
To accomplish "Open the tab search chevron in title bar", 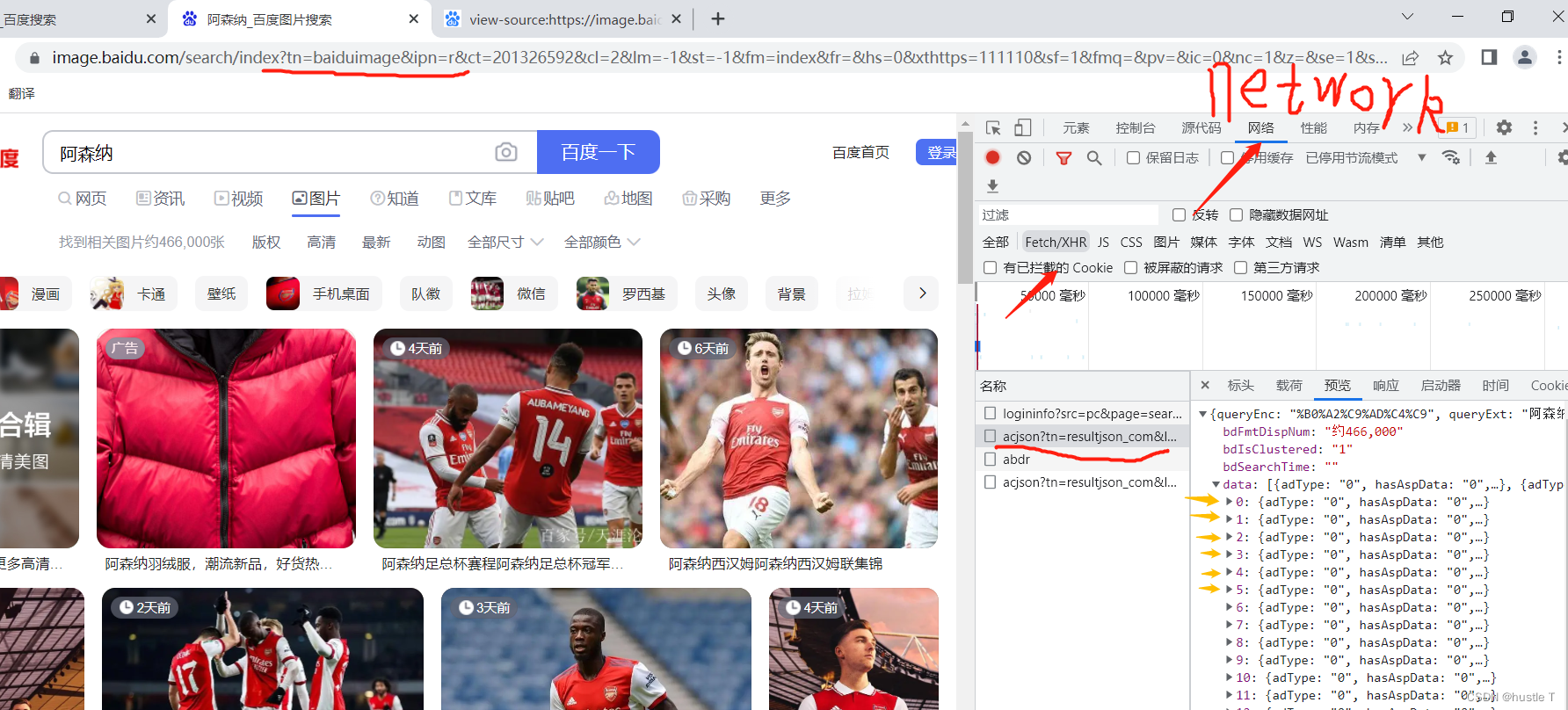I will [1407, 17].
